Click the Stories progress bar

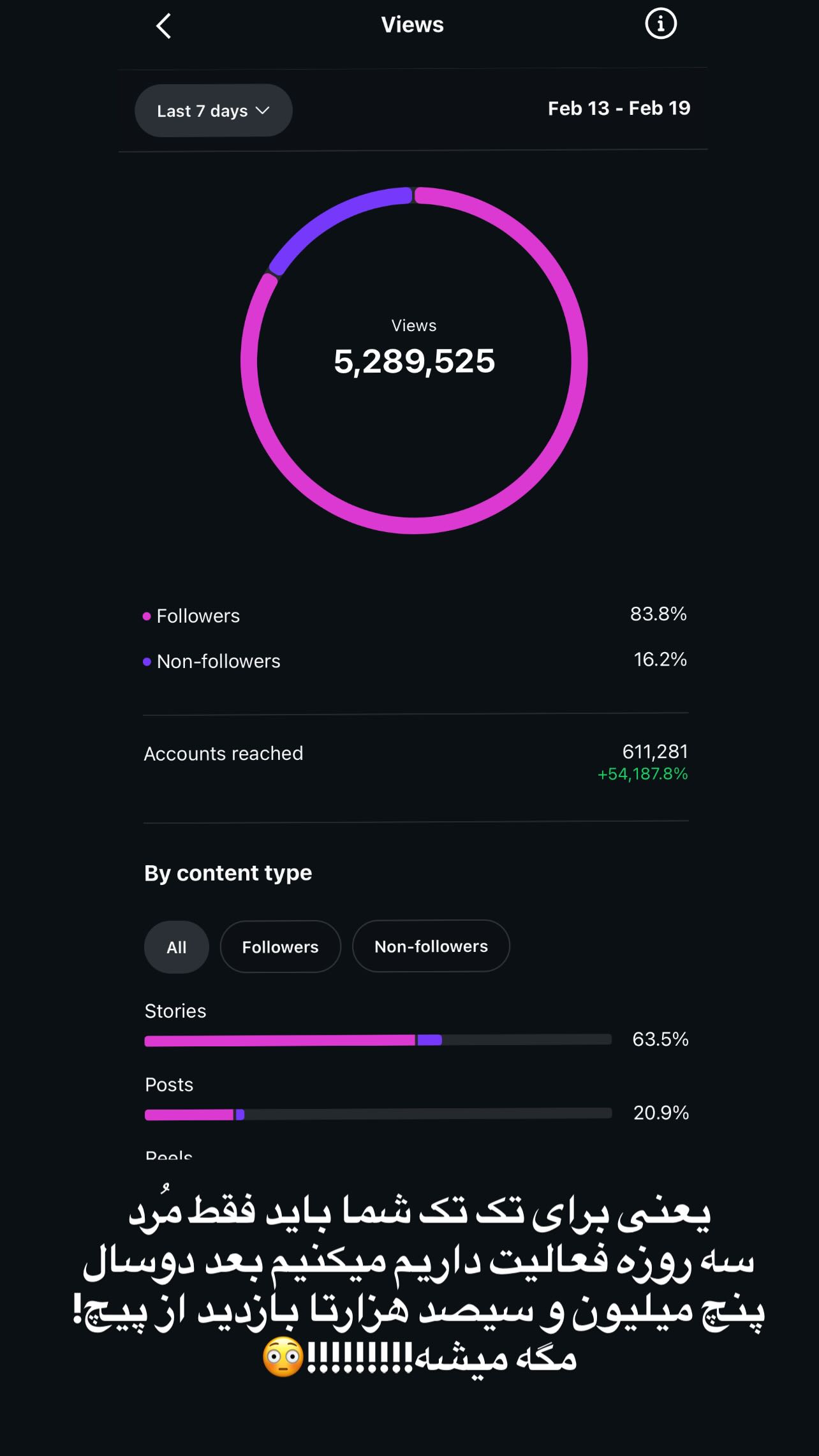(x=378, y=1040)
